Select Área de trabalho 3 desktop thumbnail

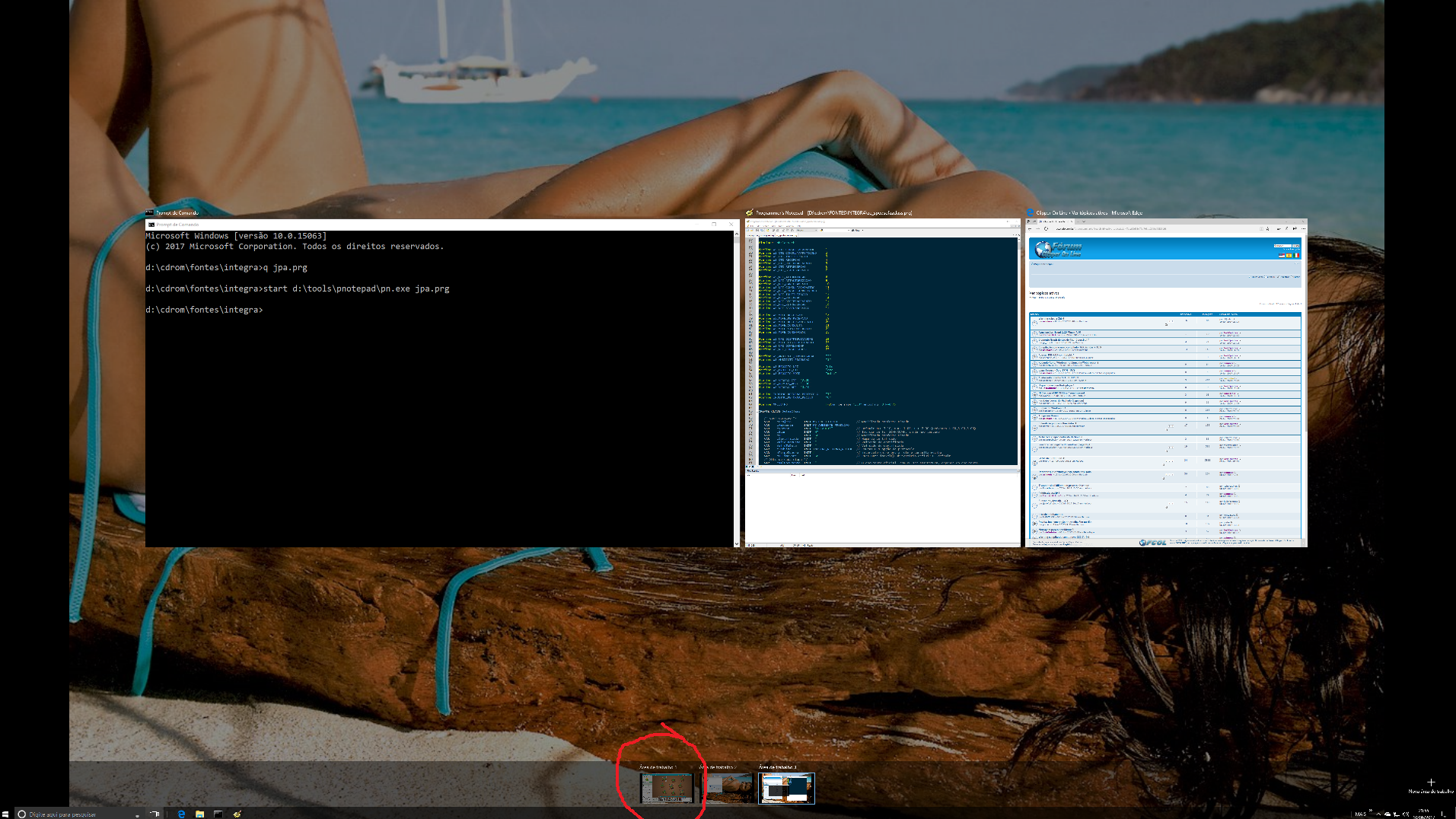click(x=786, y=788)
